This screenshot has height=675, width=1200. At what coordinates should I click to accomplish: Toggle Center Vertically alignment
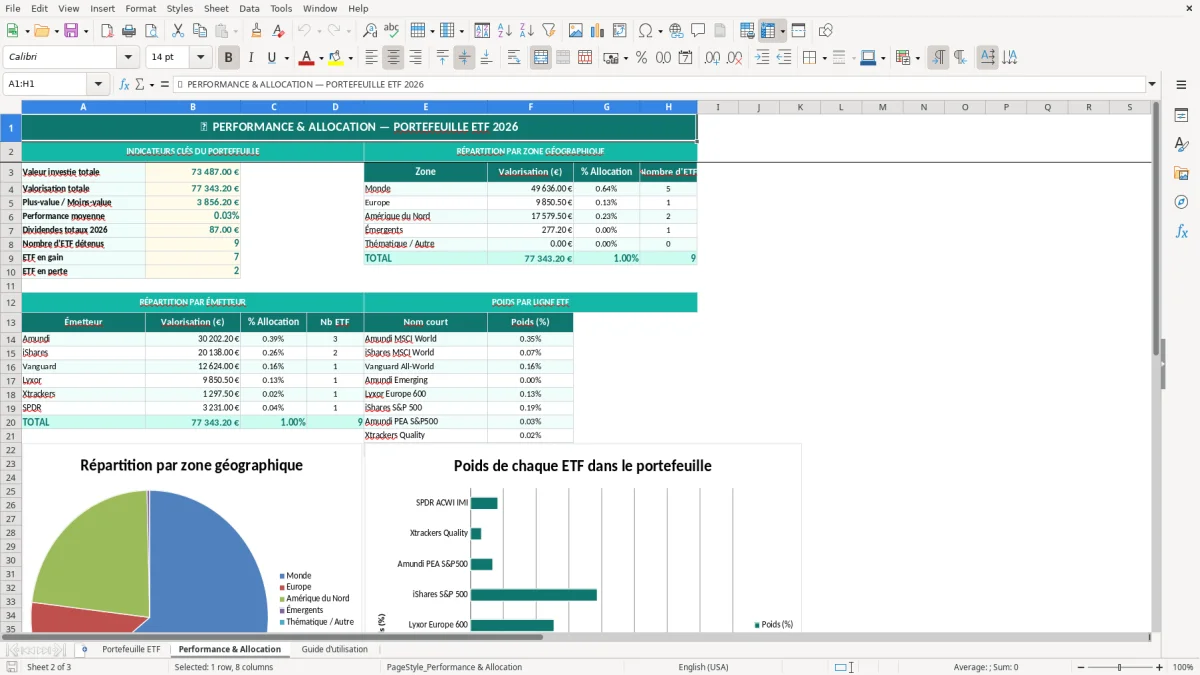(x=464, y=58)
